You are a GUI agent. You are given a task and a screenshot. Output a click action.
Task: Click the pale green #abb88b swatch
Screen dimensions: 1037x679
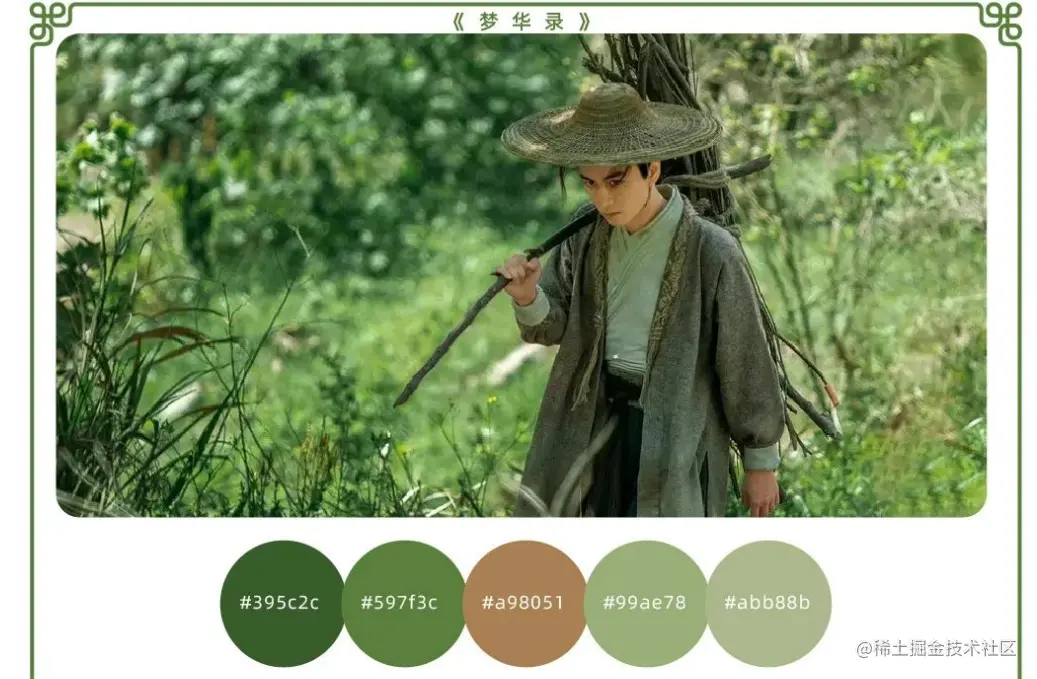coord(768,604)
